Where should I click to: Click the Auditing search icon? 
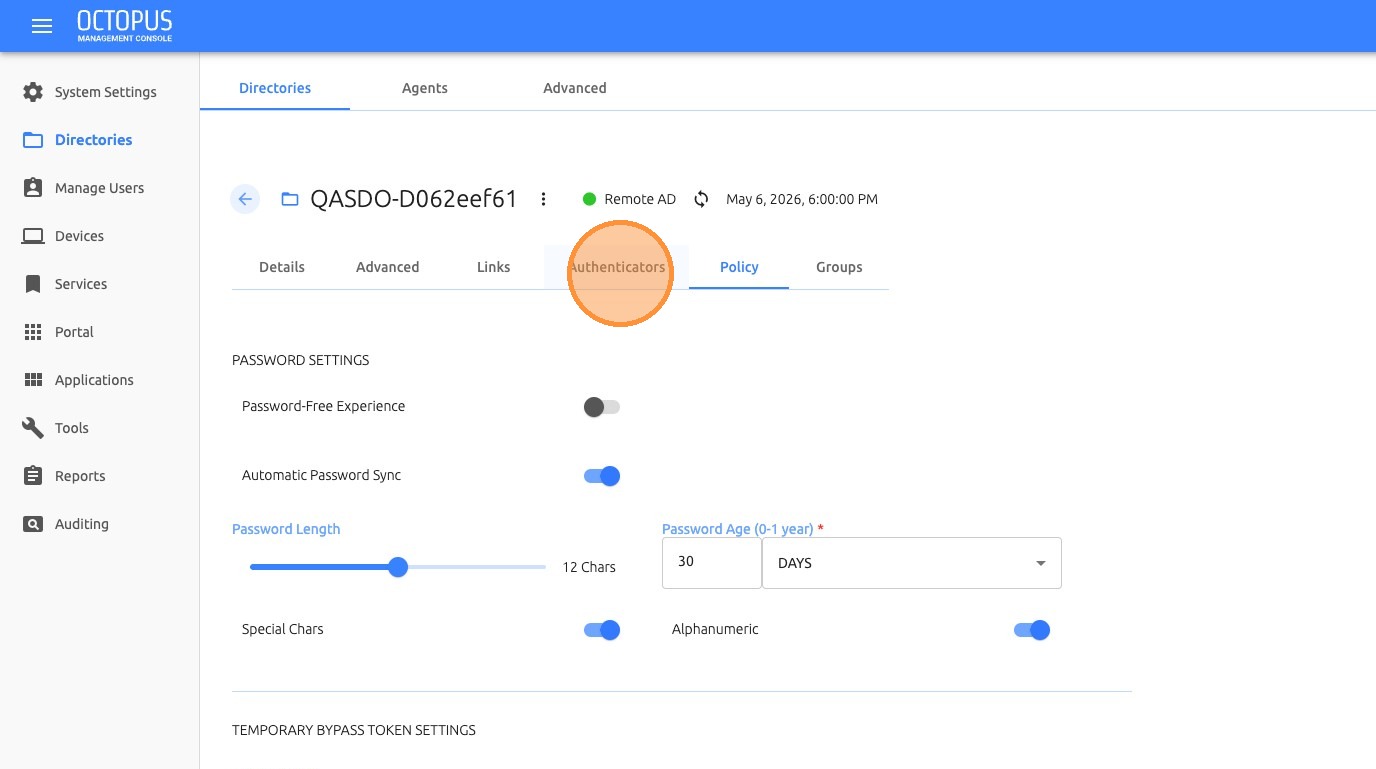pos(33,524)
